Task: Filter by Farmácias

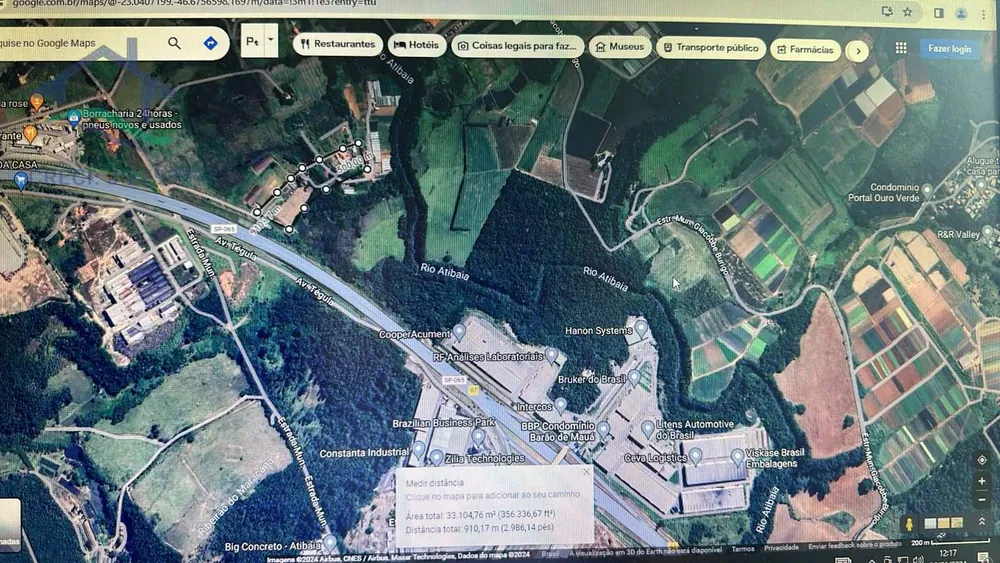Action: click(x=805, y=49)
